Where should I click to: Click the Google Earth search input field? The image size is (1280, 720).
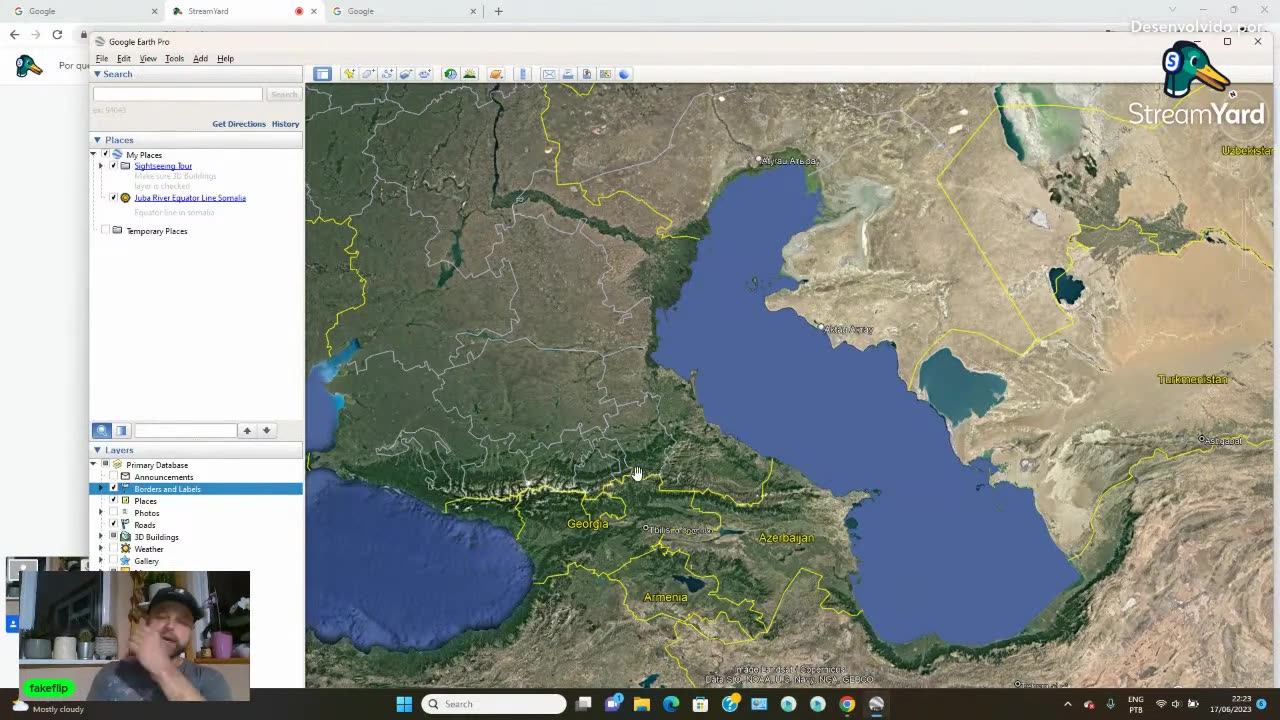click(x=178, y=94)
